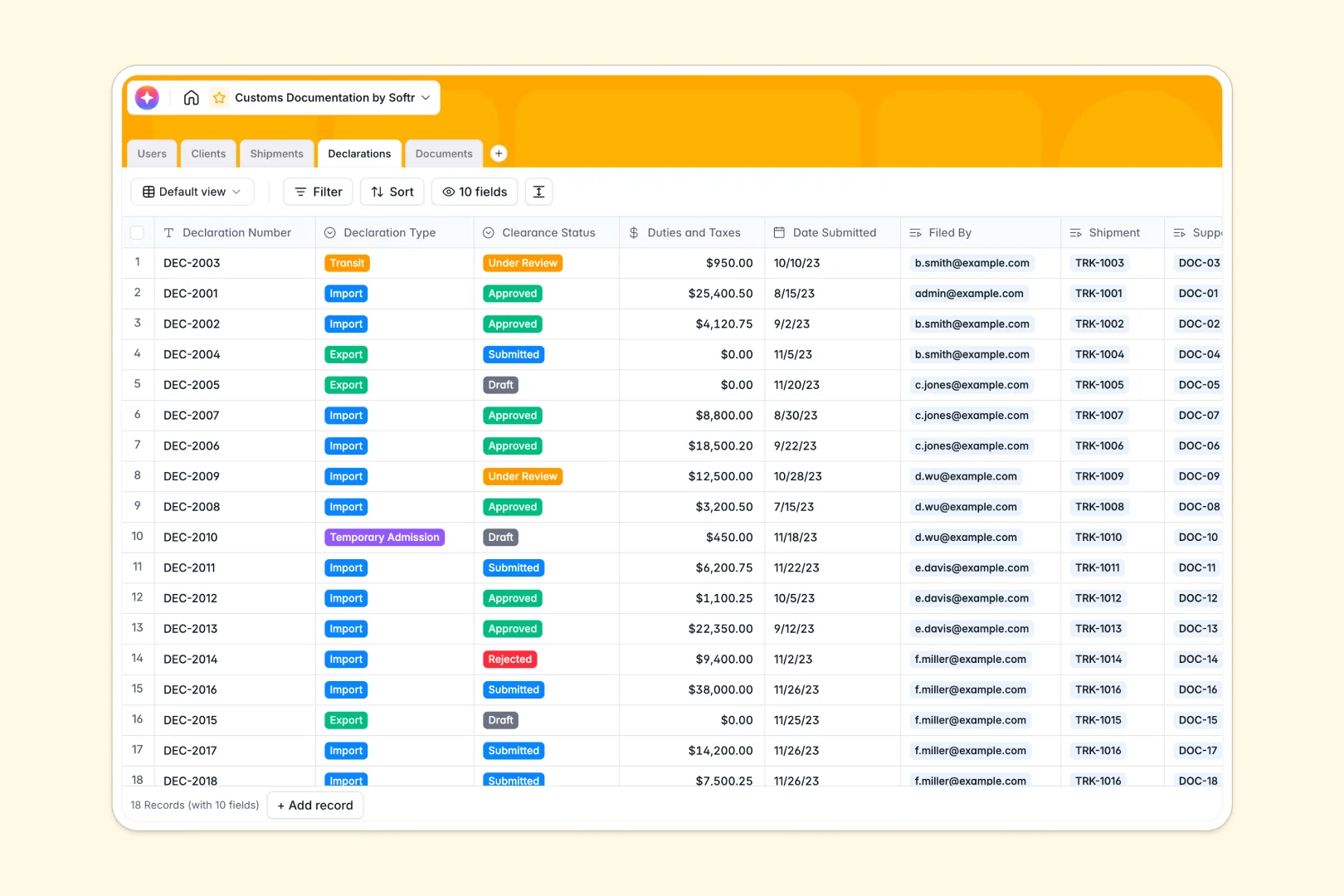Click the Rejected status for DEC-2014
The height and width of the screenshot is (896, 1344).
[x=510, y=660]
